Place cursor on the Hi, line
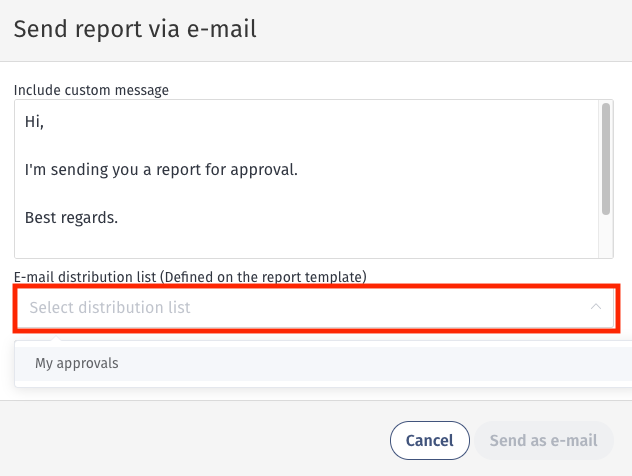Screen dimensions: 632x476 (34, 122)
